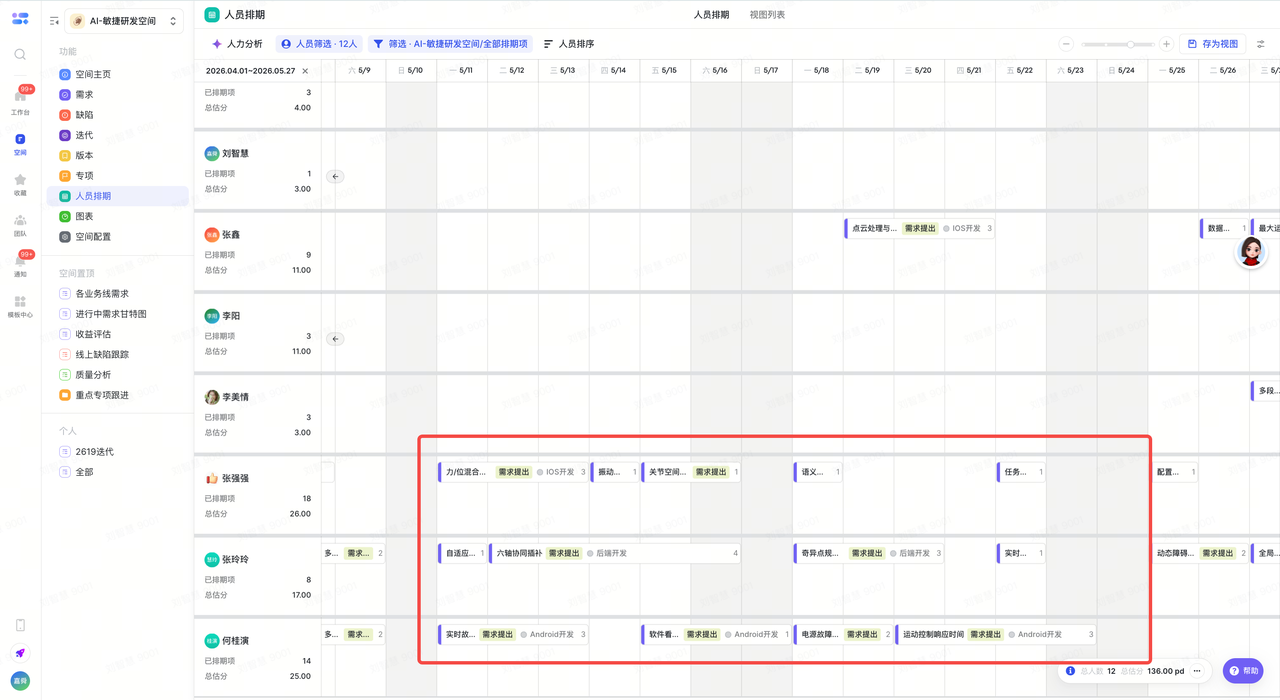Open 团队 team section icon
Screen dimensions: 1280x700
[x=20, y=224]
